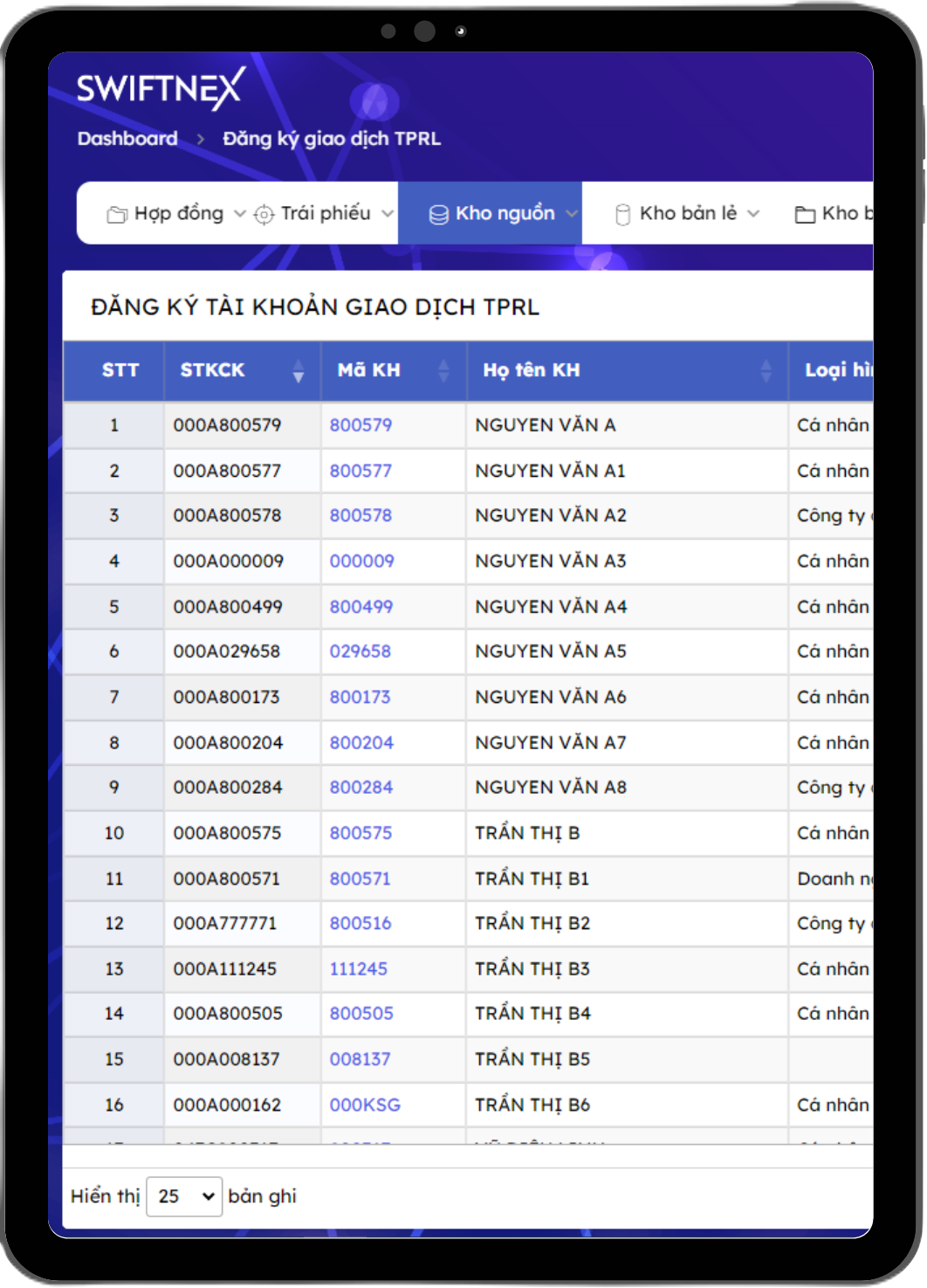The image size is (927, 1288).
Task: Expand the Hợp đồng menu chevron
Action: pos(239,214)
